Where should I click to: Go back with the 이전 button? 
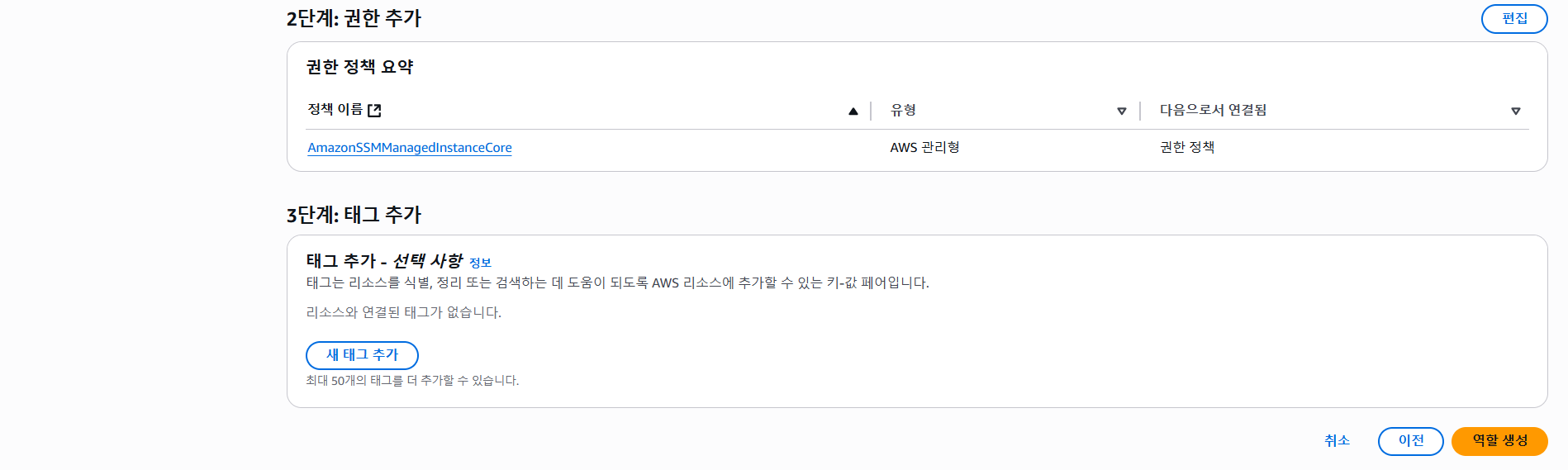(1410, 441)
